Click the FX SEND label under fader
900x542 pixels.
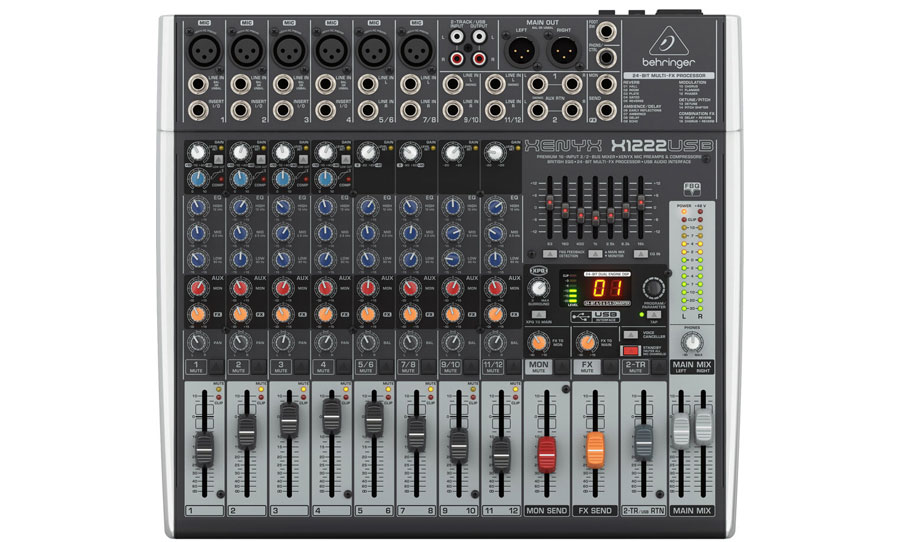[595, 510]
